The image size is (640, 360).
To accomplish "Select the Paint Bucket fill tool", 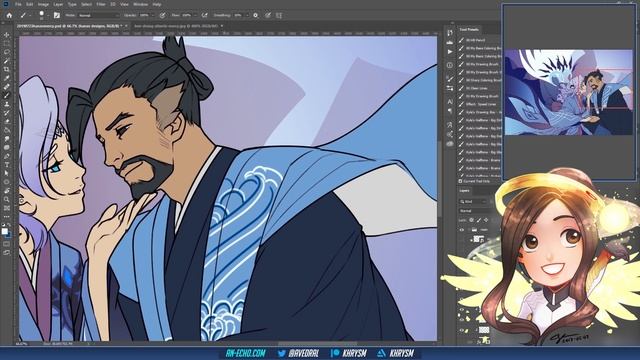I will point(7,130).
